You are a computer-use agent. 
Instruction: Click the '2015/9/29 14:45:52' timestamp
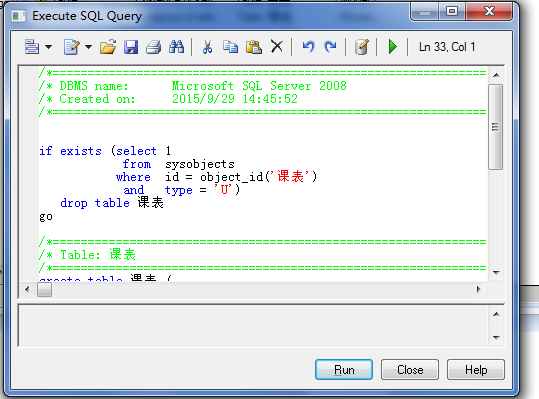click(235, 99)
